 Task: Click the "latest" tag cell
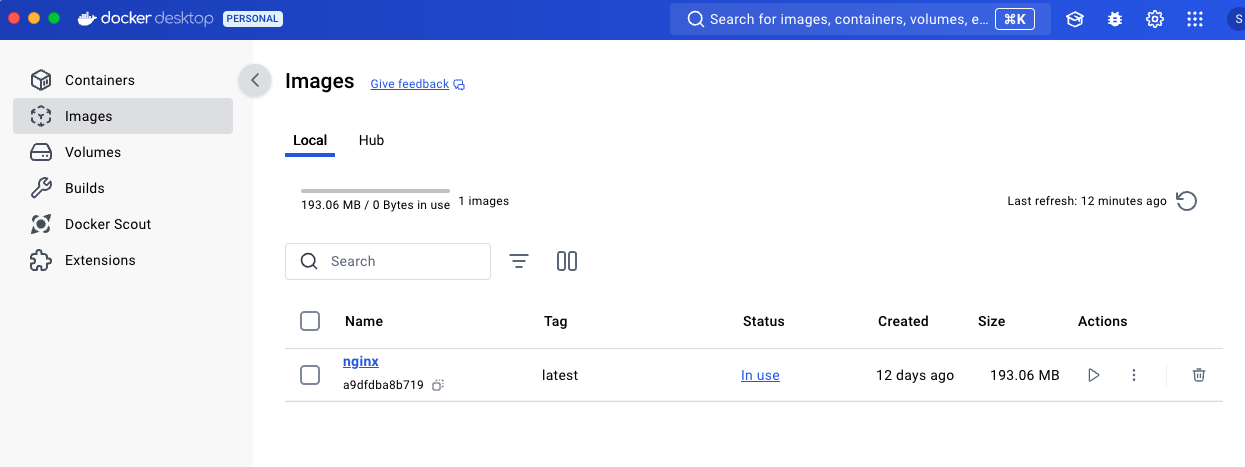pyautogui.click(x=560, y=376)
